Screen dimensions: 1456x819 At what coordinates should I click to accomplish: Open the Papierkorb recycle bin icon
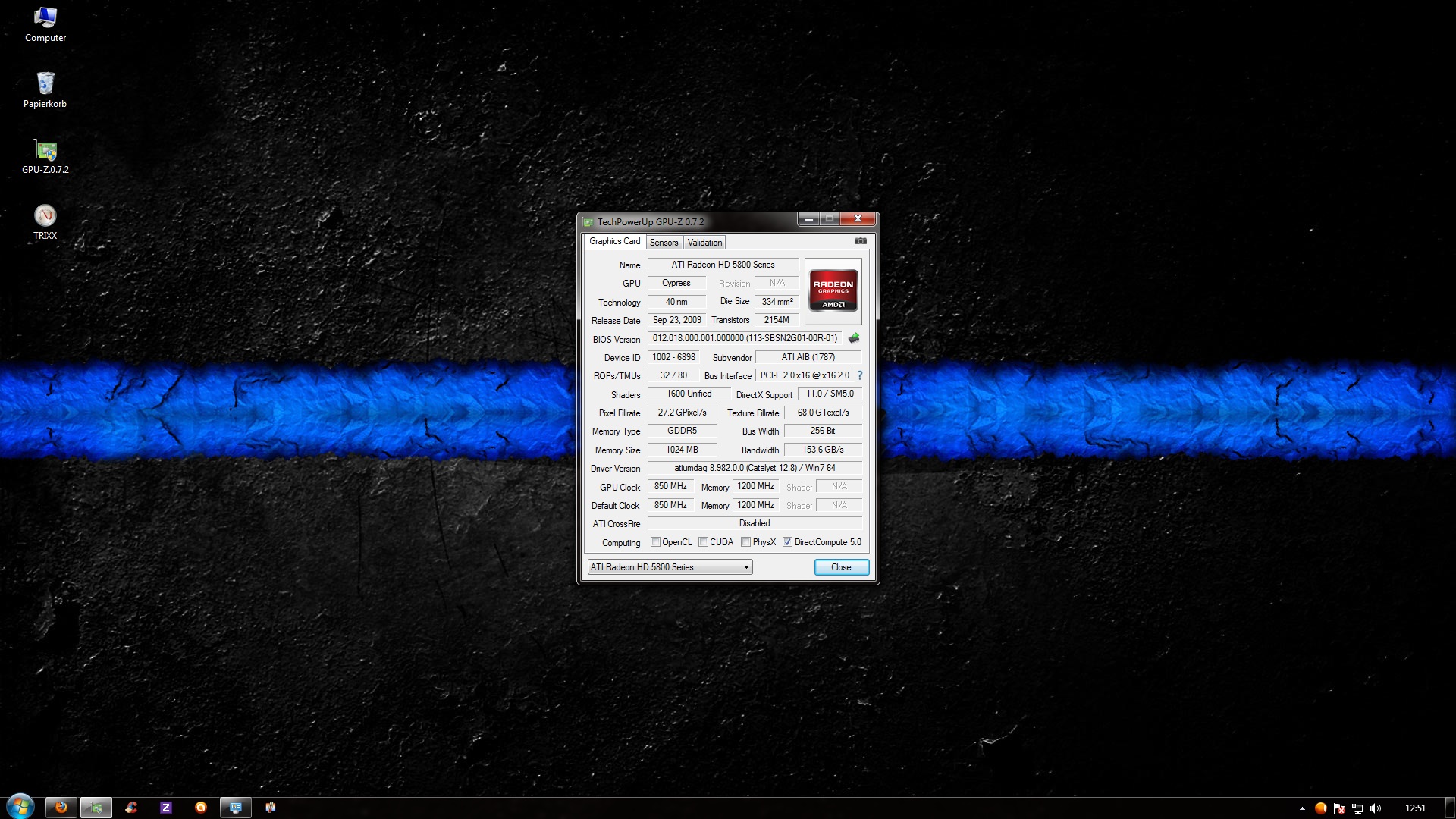[45, 90]
